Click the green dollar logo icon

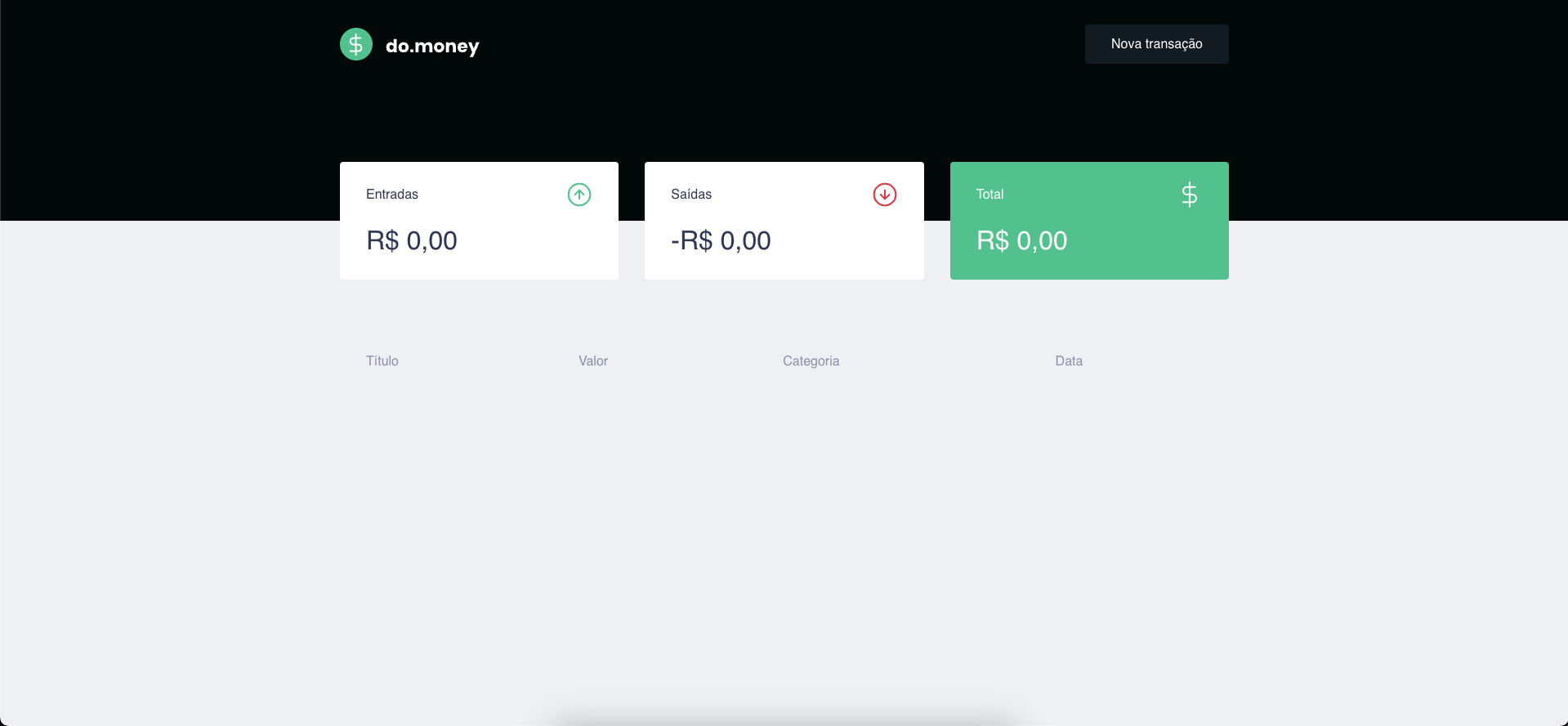coord(356,44)
